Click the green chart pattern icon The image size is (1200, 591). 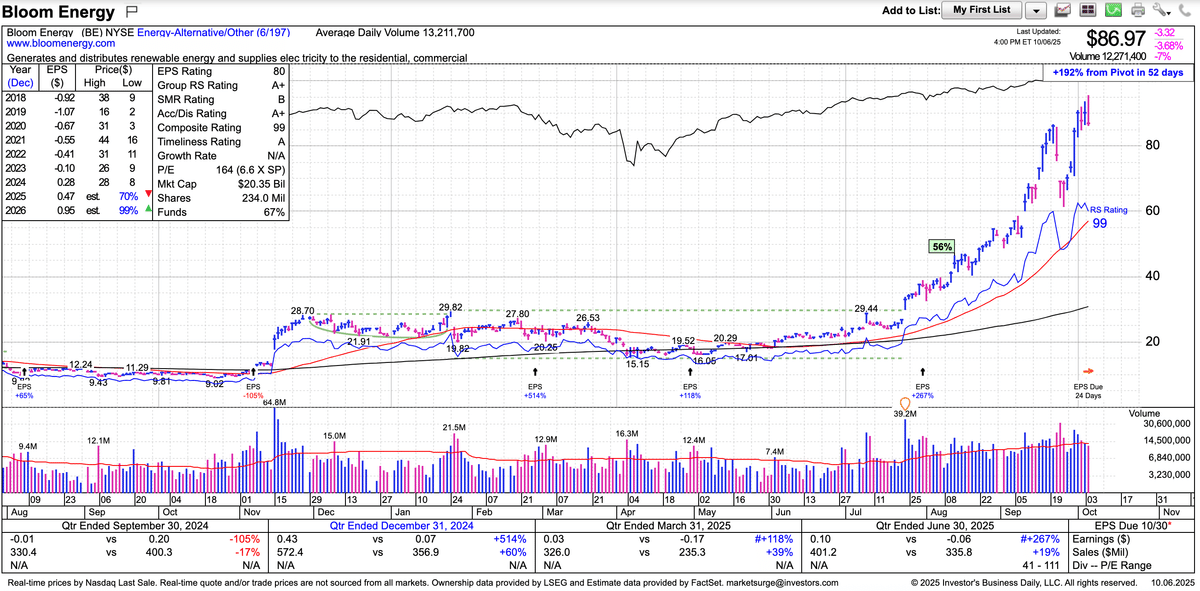point(1112,11)
